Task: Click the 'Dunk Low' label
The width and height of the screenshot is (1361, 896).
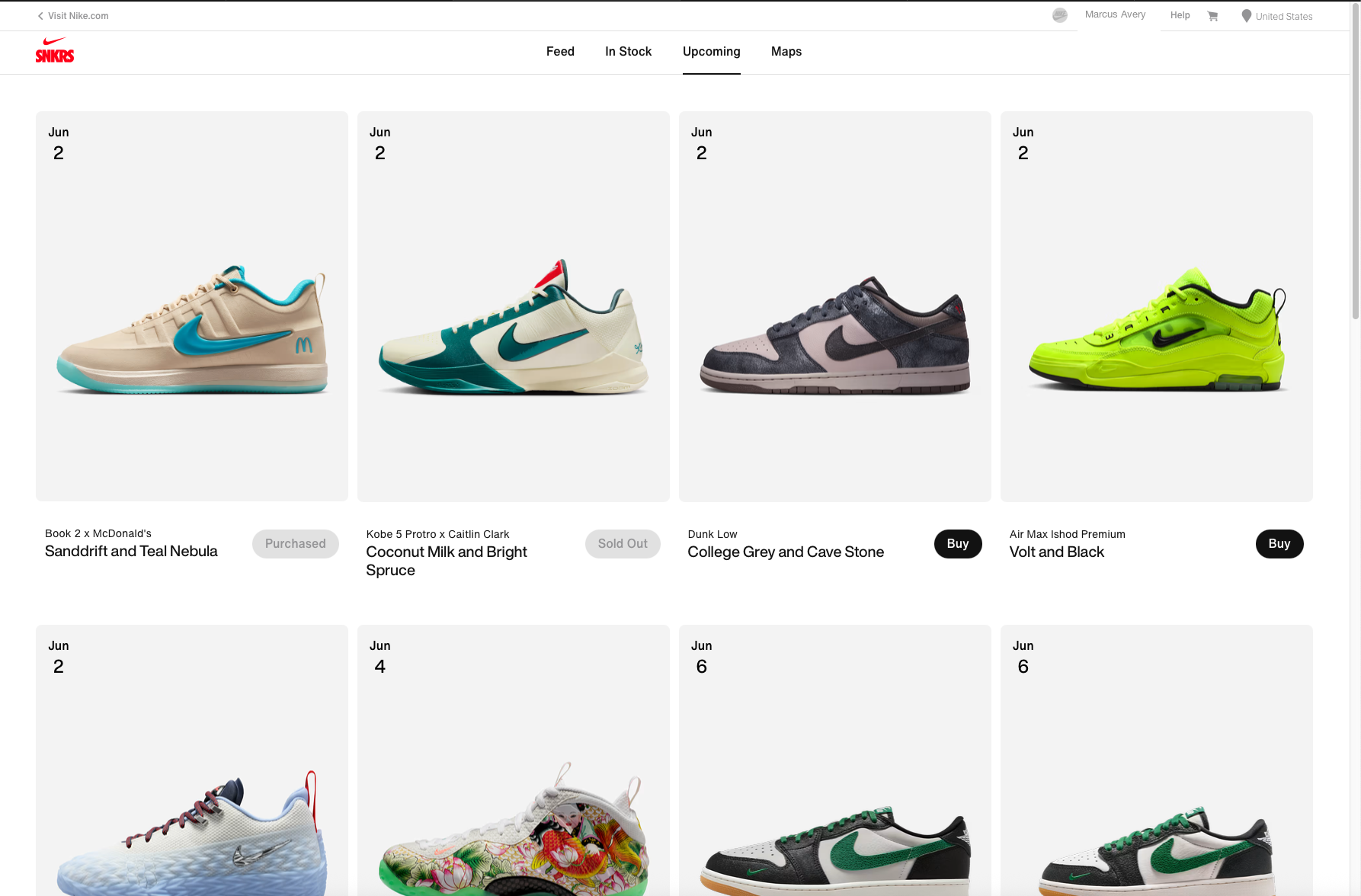Action: click(713, 534)
